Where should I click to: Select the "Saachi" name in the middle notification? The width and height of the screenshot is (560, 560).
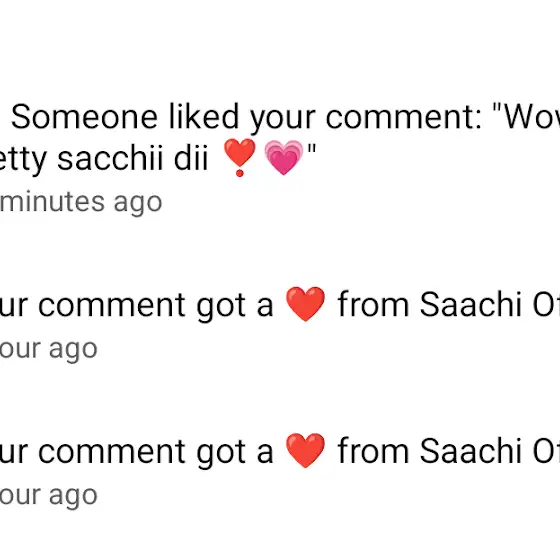471,304
